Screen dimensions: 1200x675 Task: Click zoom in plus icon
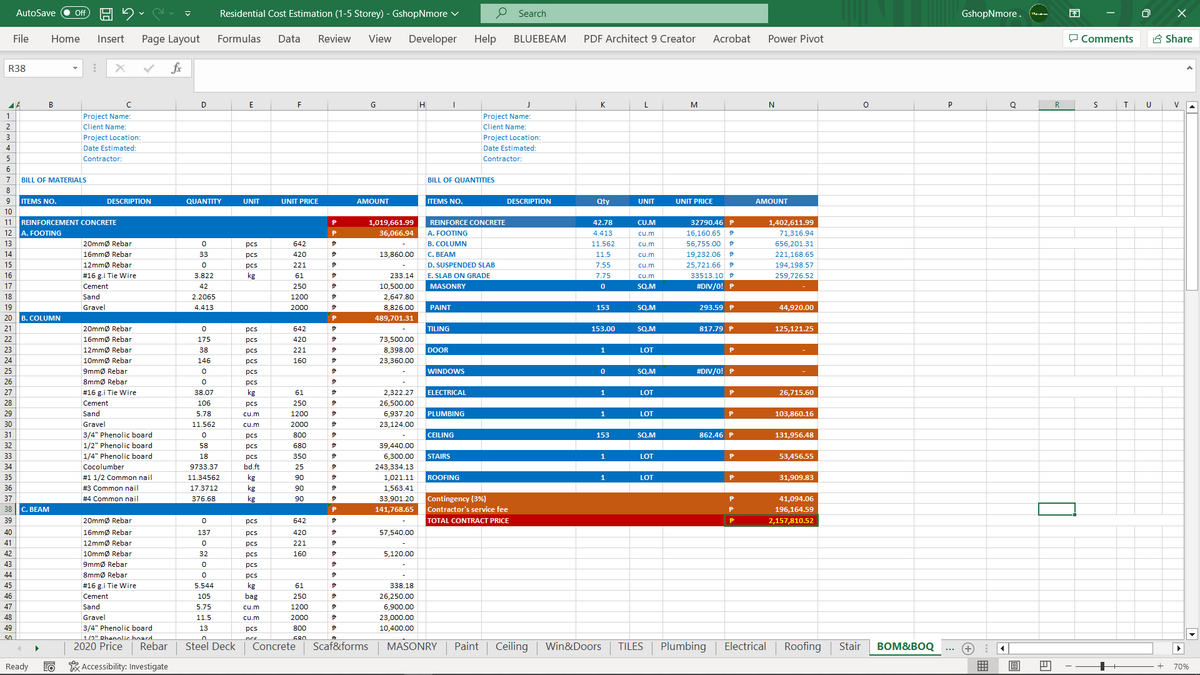(x=1159, y=666)
